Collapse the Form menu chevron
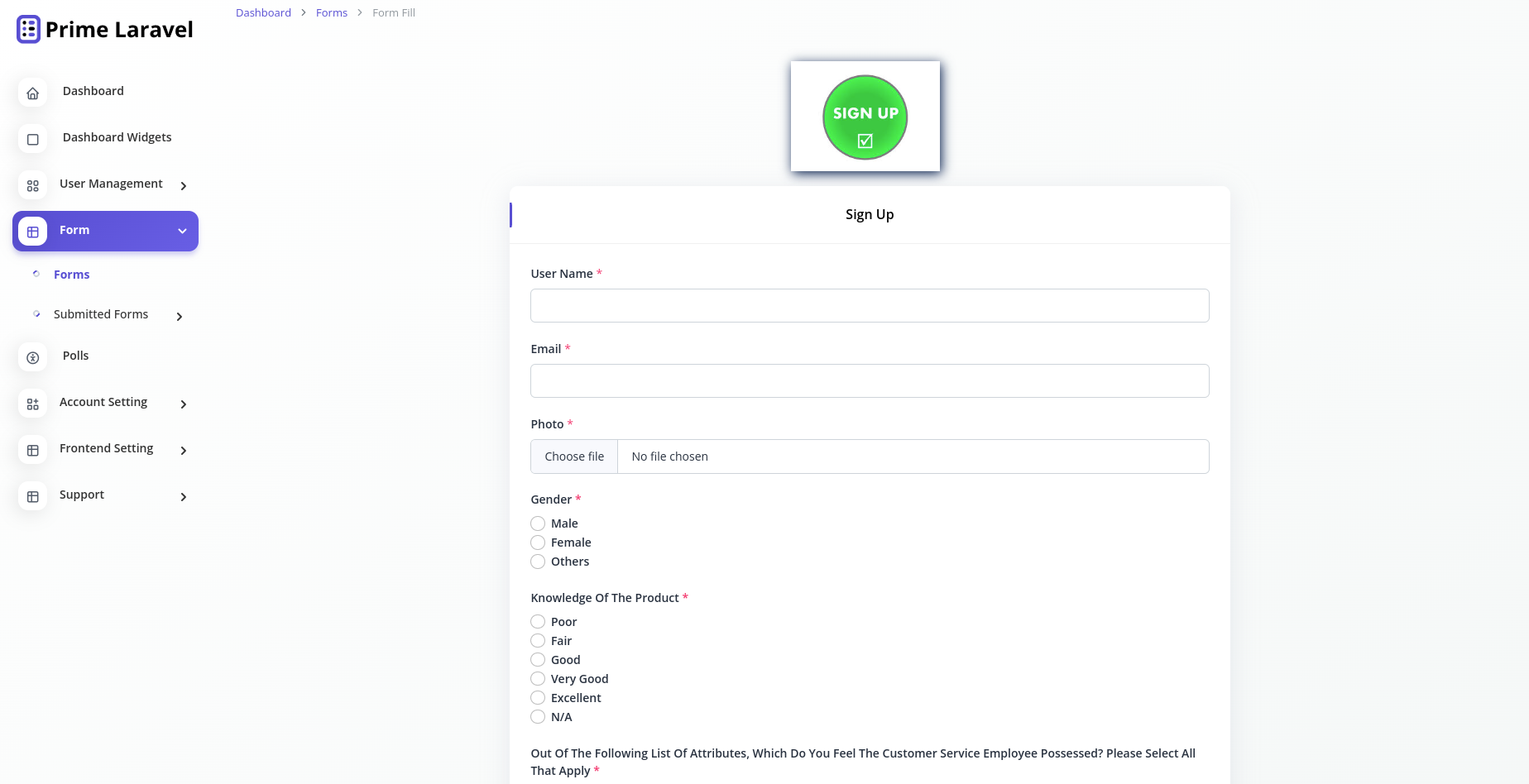 (x=182, y=231)
